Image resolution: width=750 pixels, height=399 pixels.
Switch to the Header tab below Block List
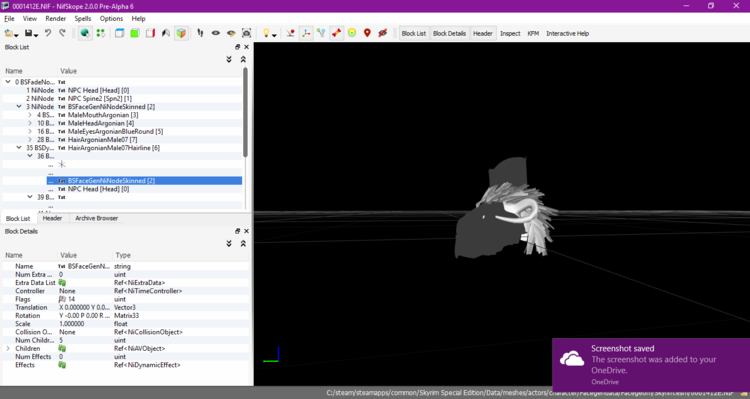click(x=52, y=218)
